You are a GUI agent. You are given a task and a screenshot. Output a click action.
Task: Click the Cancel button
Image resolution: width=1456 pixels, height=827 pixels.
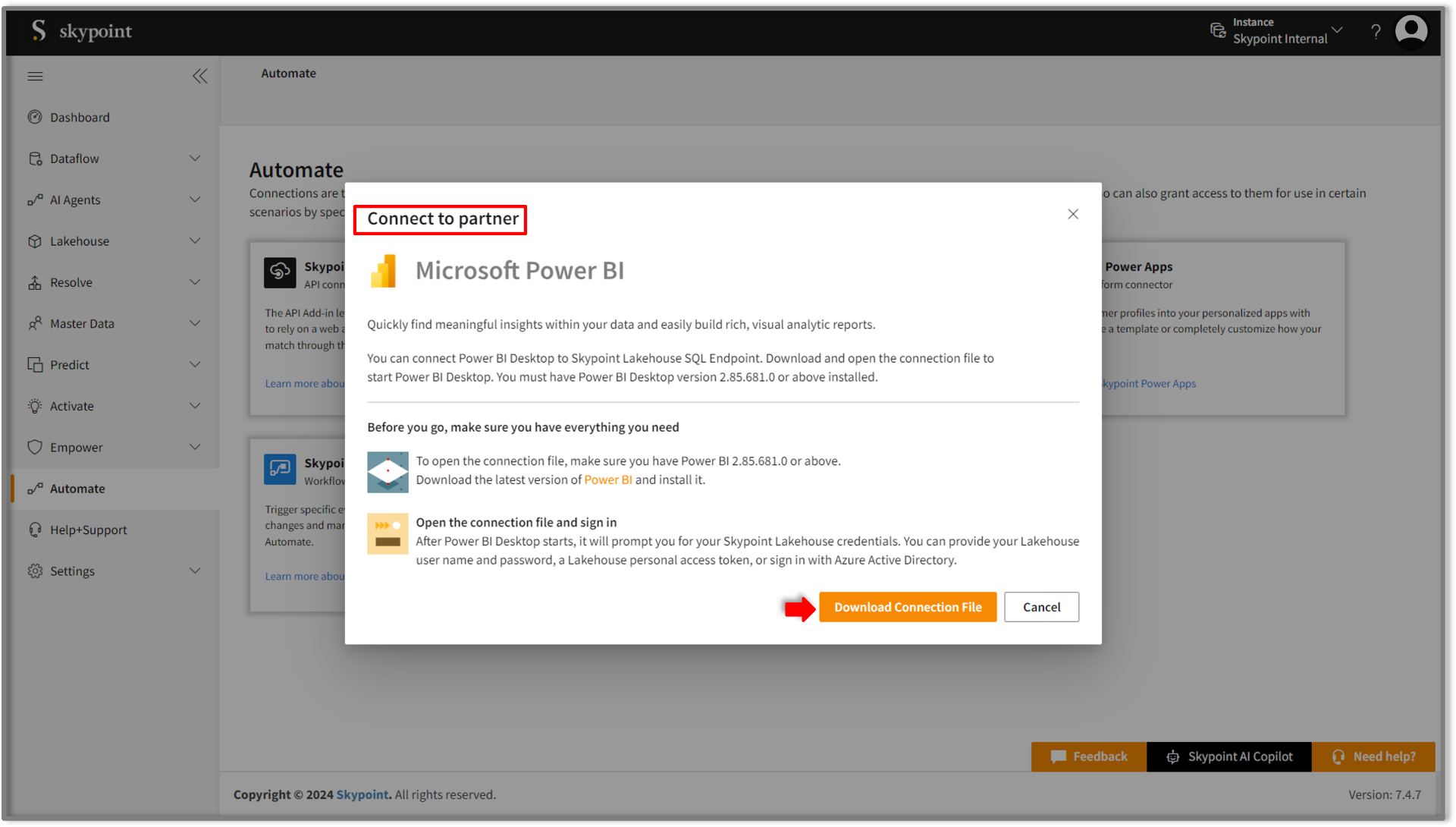pyautogui.click(x=1040, y=607)
